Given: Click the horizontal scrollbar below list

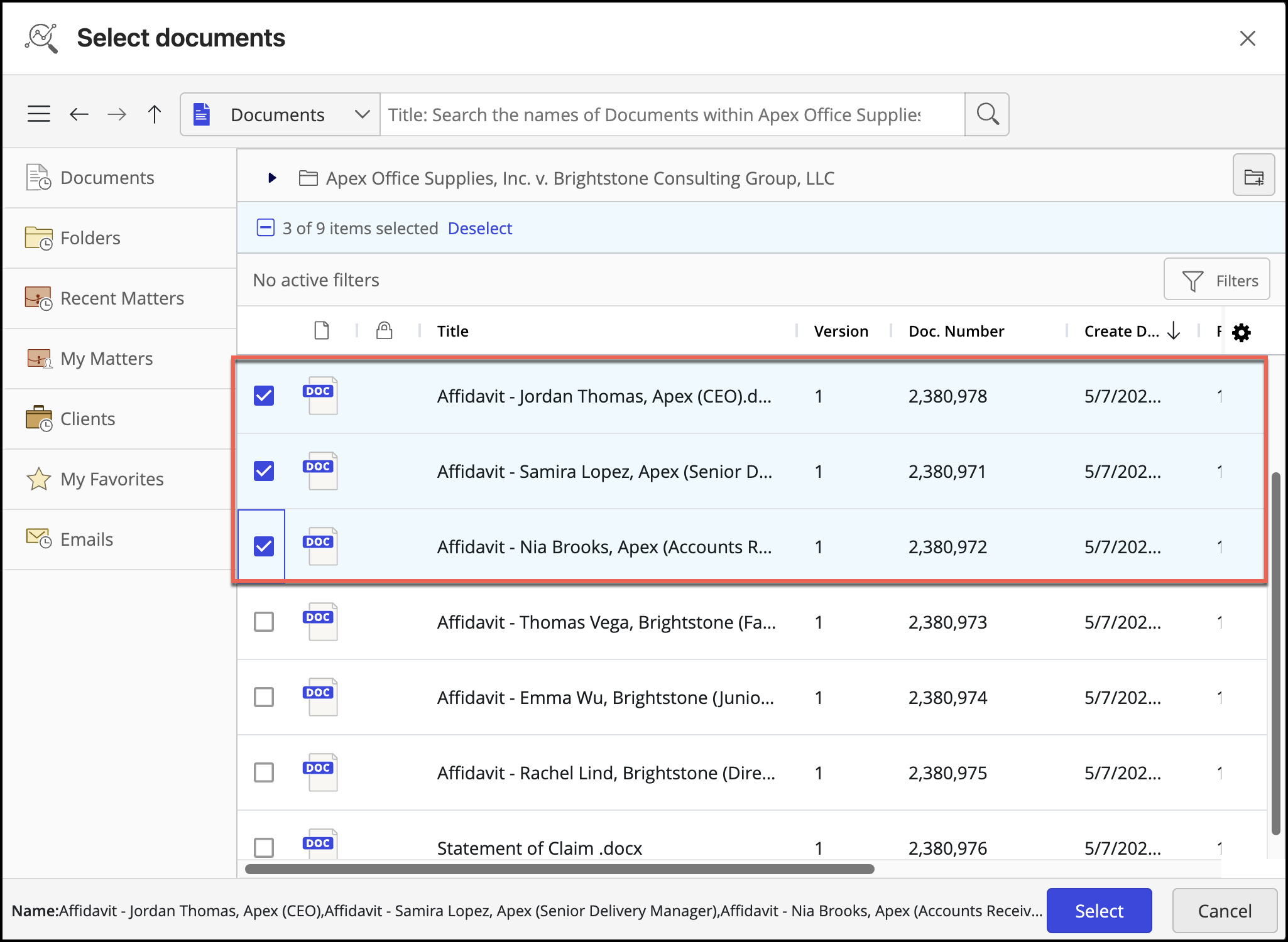Looking at the screenshot, I should point(559,869).
